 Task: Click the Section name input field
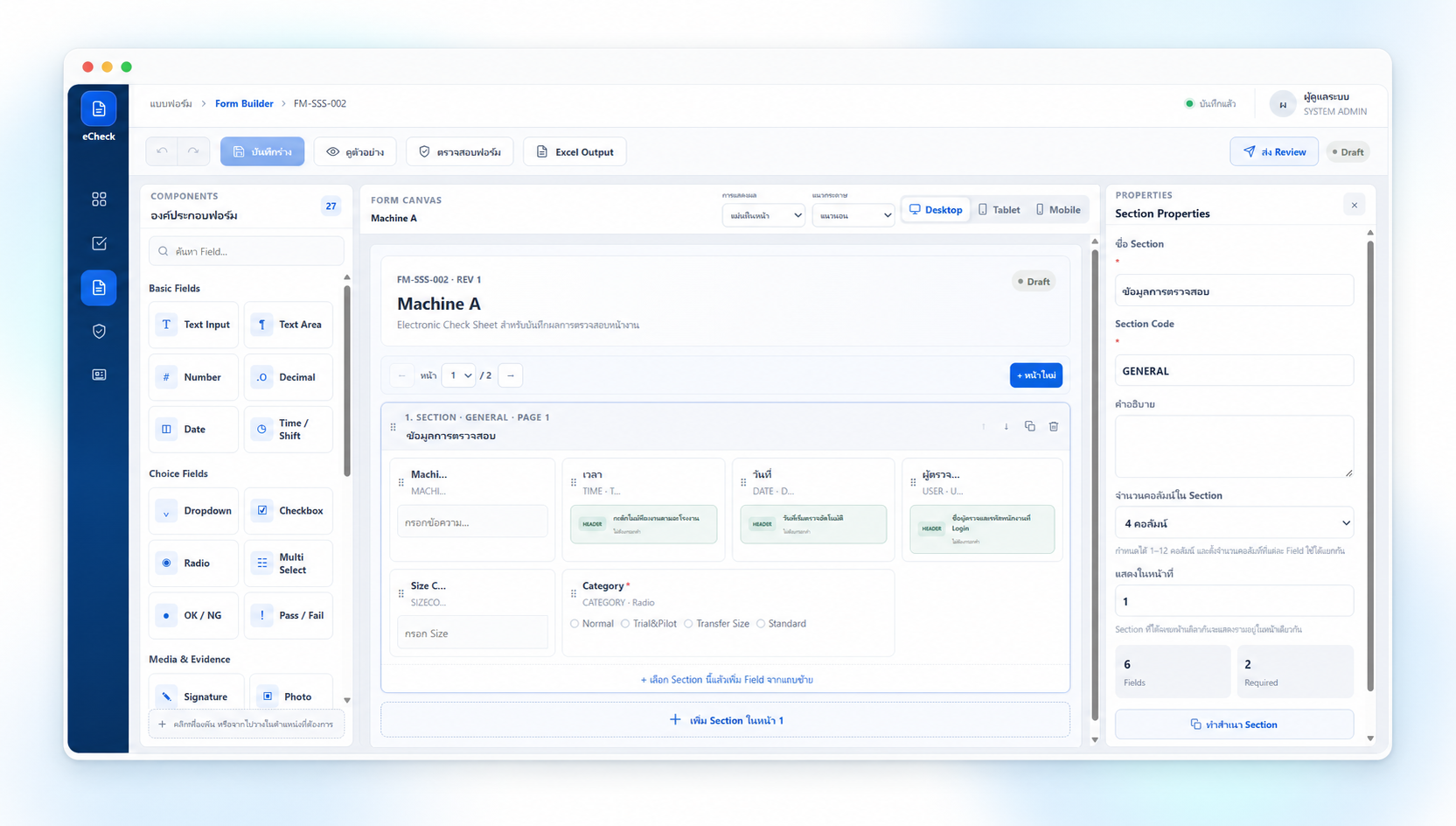click(1234, 290)
